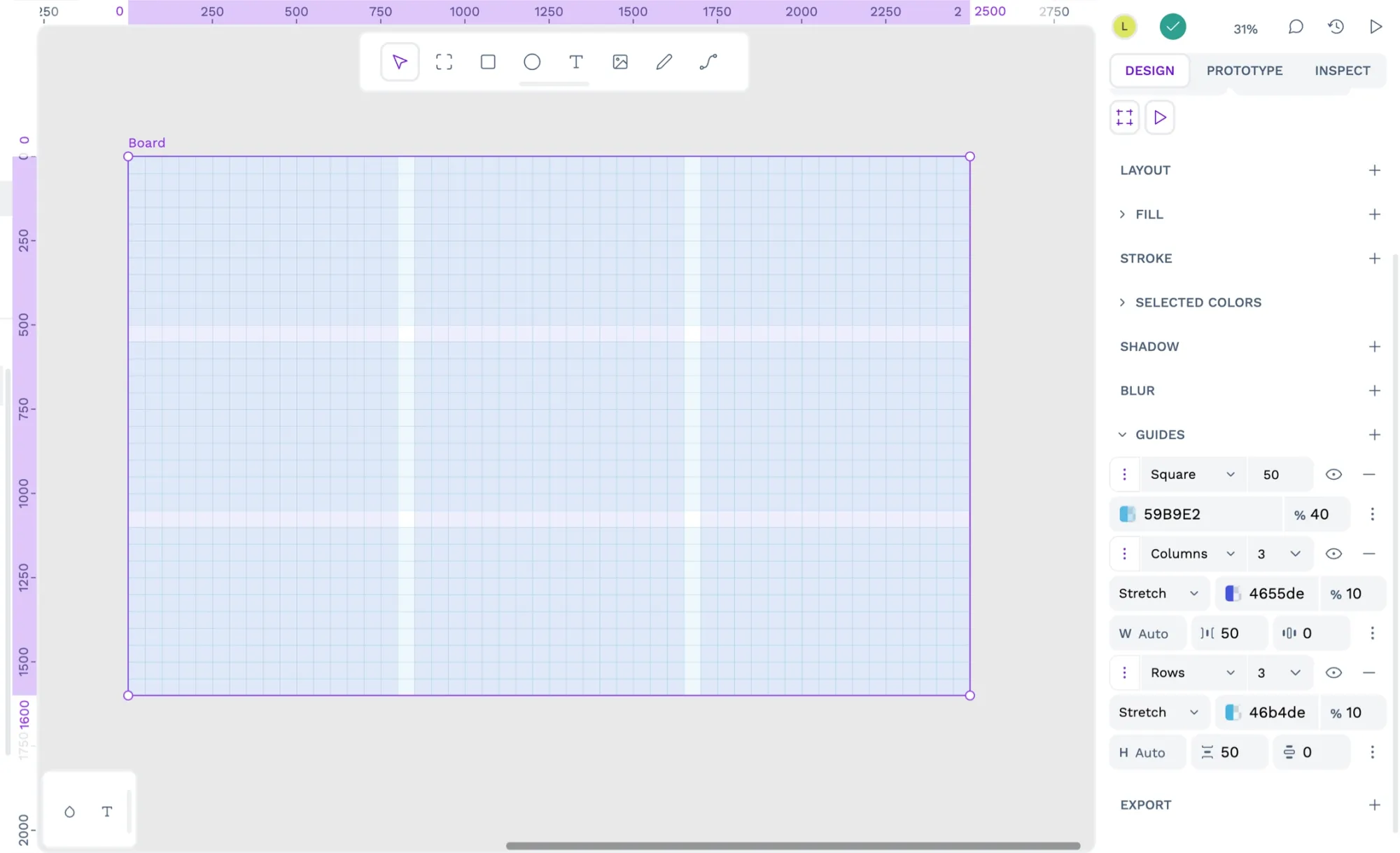Toggle visibility of Rows guide
The width and height of the screenshot is (1400, 853).
click(x=1333, y=672)
